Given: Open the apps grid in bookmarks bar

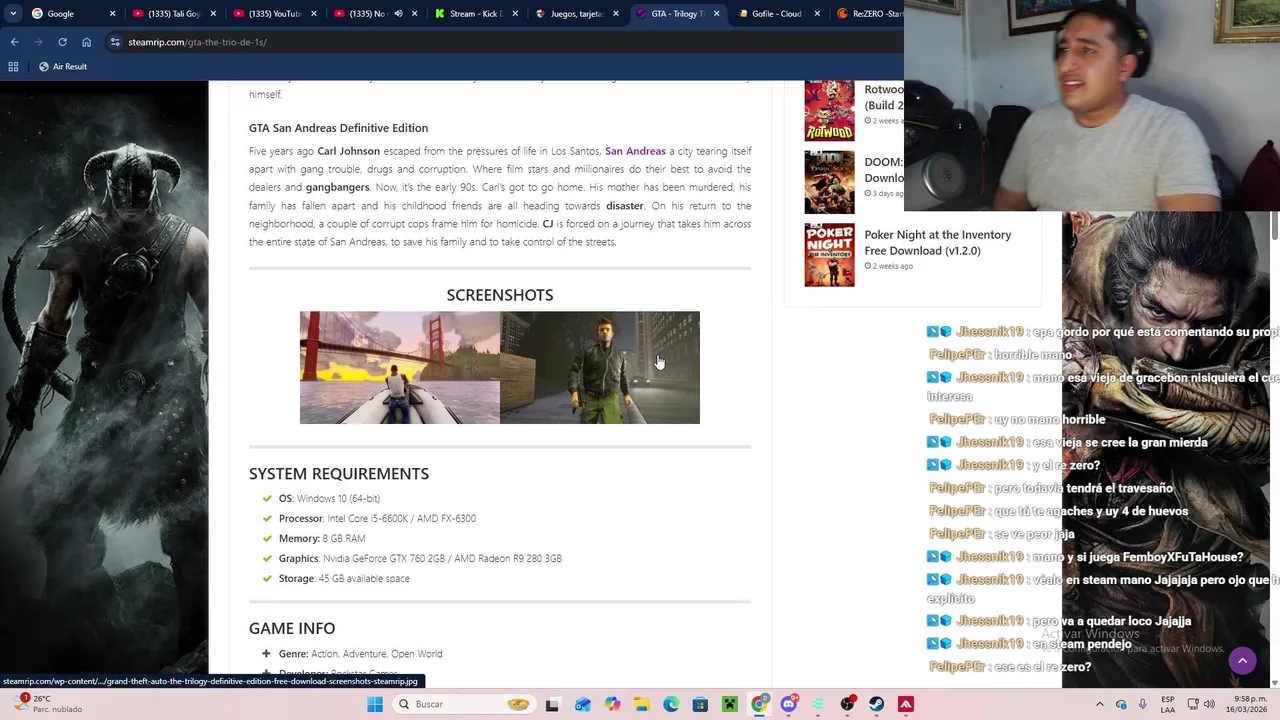Looking at the screenshot, I should (x=13, y=66).
